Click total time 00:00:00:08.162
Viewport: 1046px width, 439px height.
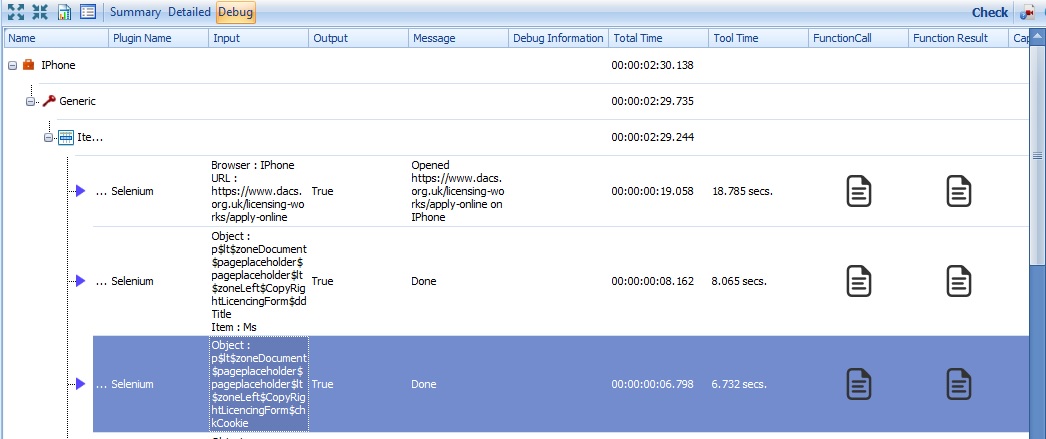point(652,281)
